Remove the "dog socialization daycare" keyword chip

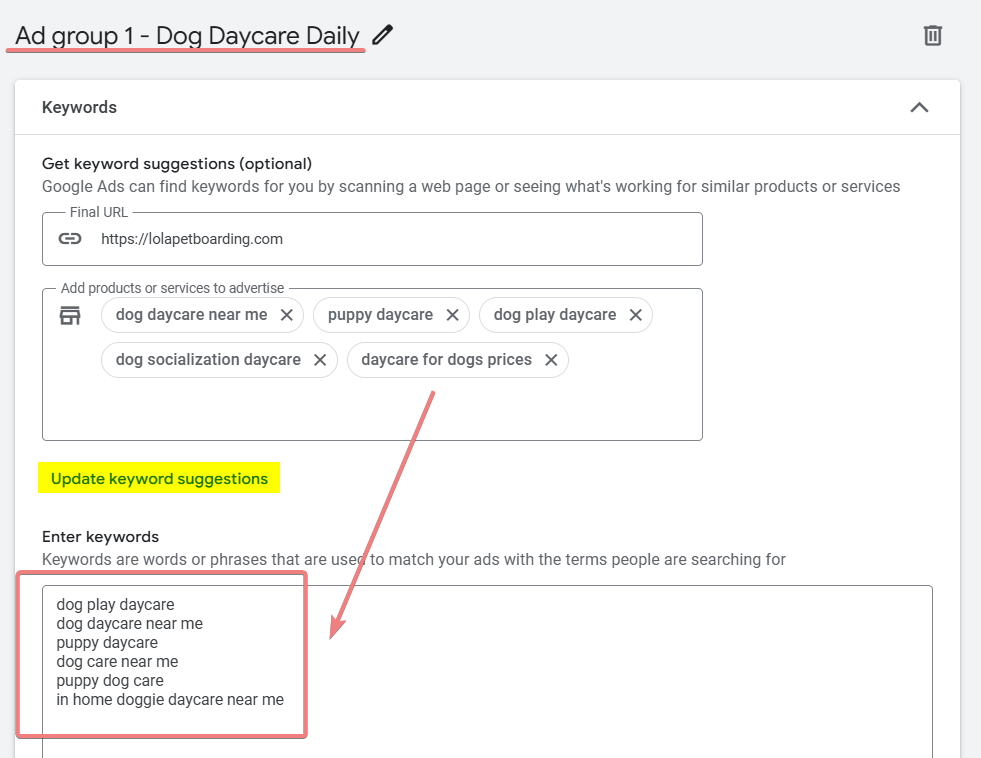pos(319,359)
